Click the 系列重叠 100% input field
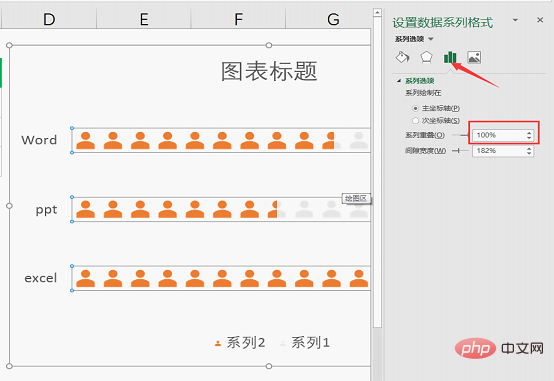The width and height of the screenshot is (554, 381). 499,135
